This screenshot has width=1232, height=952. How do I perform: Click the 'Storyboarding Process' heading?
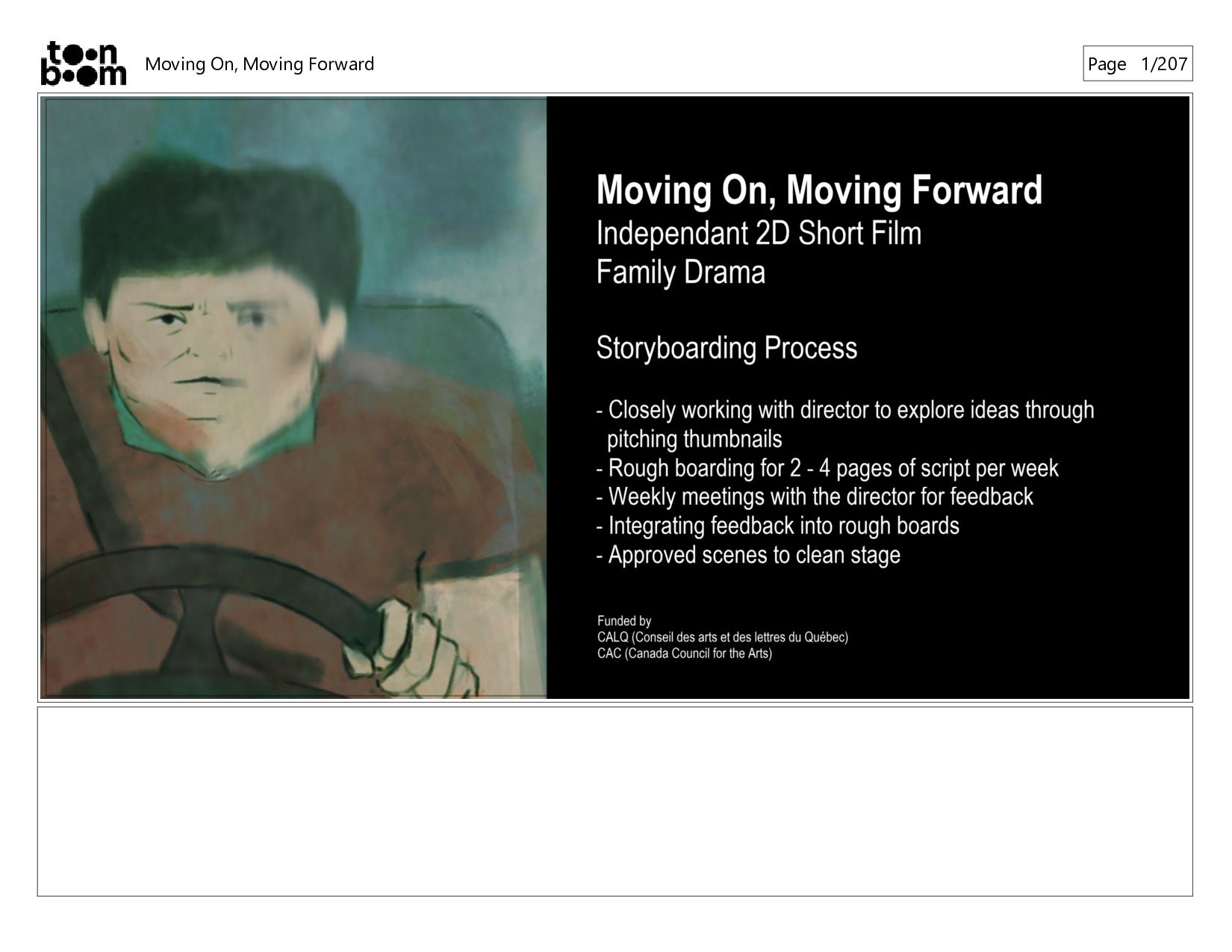point(727,348)
